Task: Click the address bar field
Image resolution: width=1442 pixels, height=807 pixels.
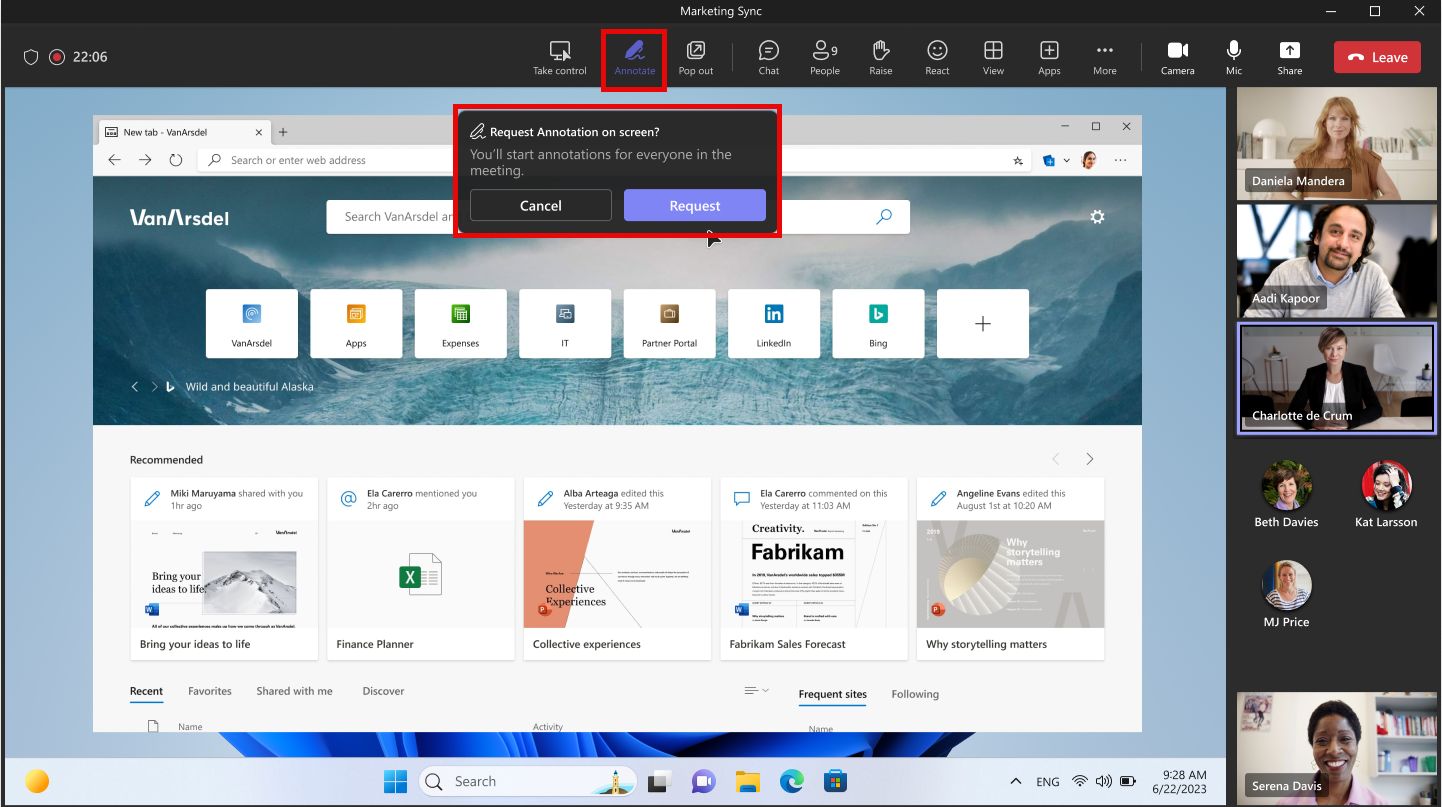Action: [615, 160]
